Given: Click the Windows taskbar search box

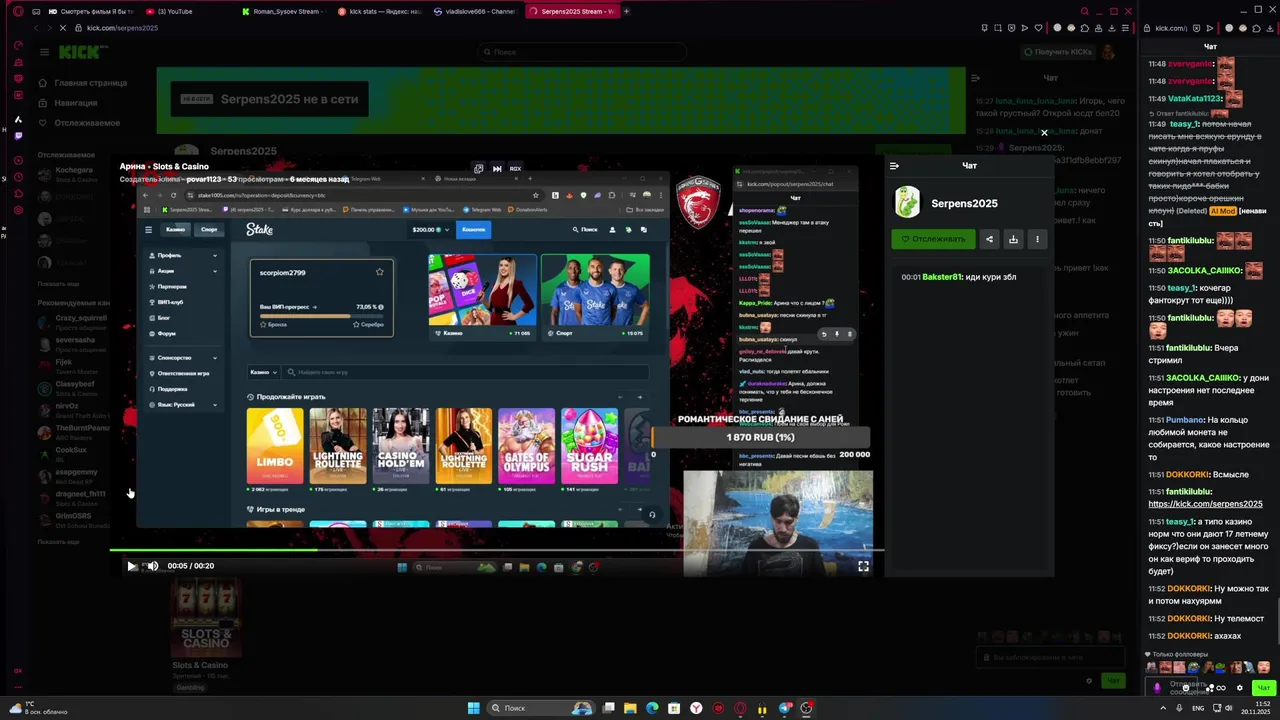Looking at the screenshot, I should pos(540,708).
